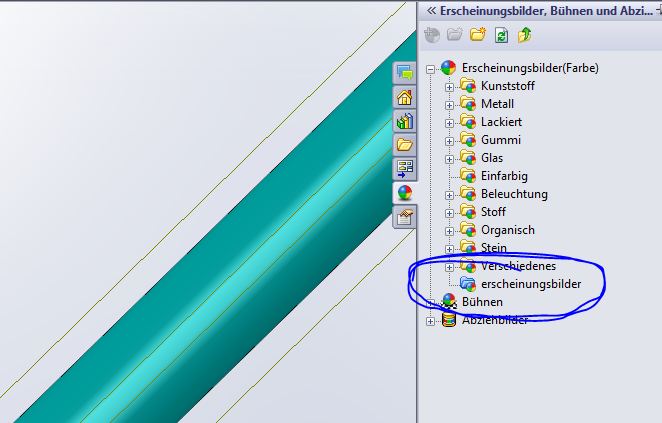662x423 pixels.
Task: Click the greyed-out add file location folder icon
Action: pyautogui.click(x=455, y=34)
